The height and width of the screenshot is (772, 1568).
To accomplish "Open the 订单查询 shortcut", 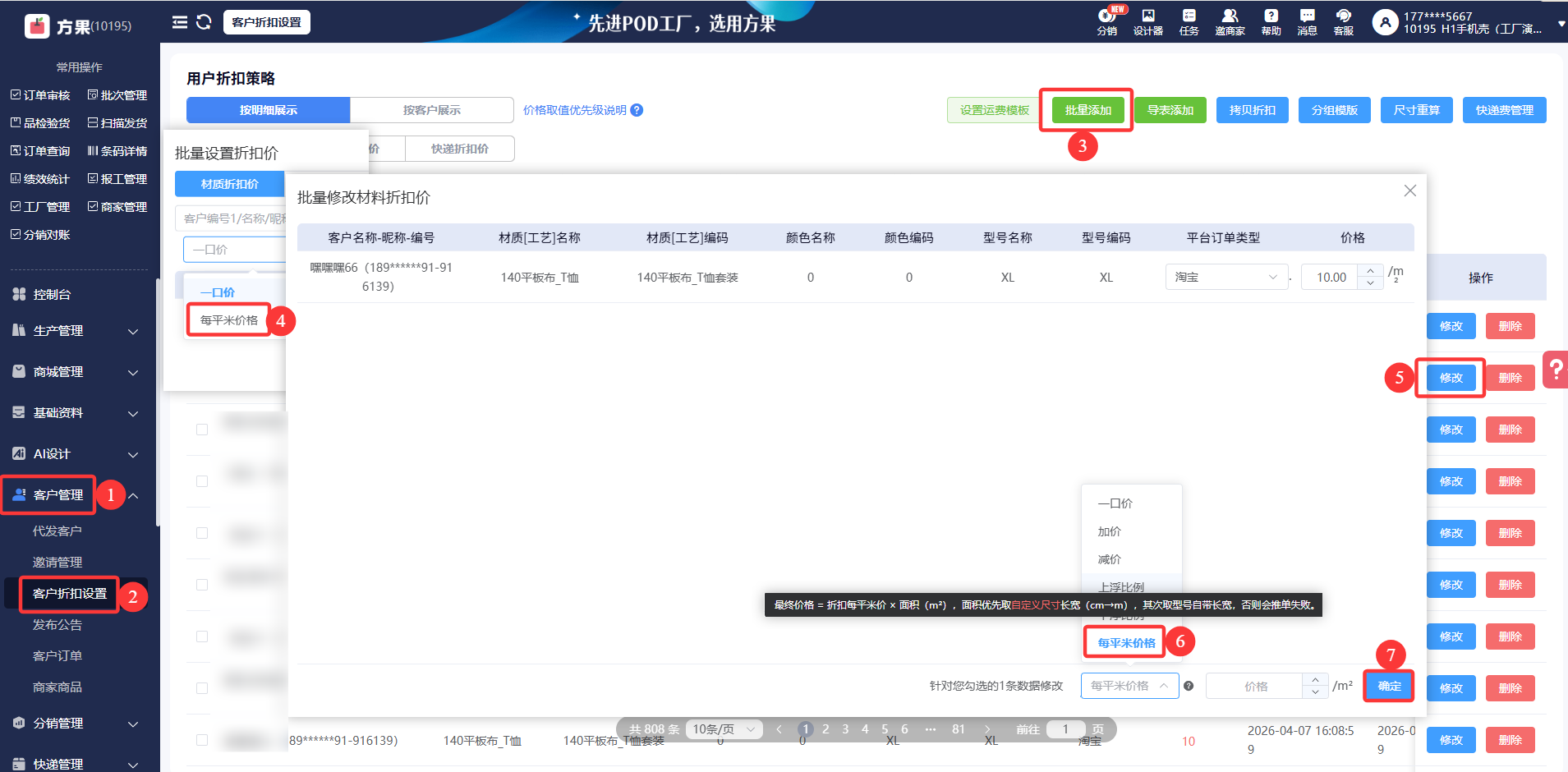I will coord(40,151).
